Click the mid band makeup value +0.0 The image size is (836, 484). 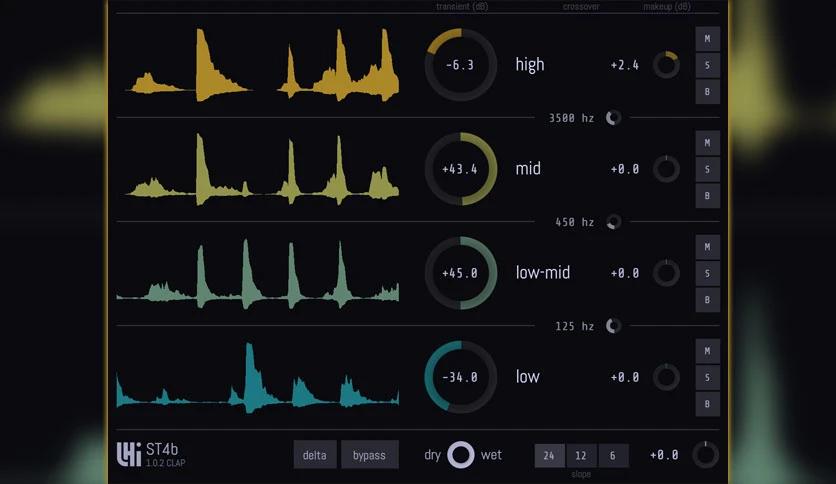click(x=625, y=169)
